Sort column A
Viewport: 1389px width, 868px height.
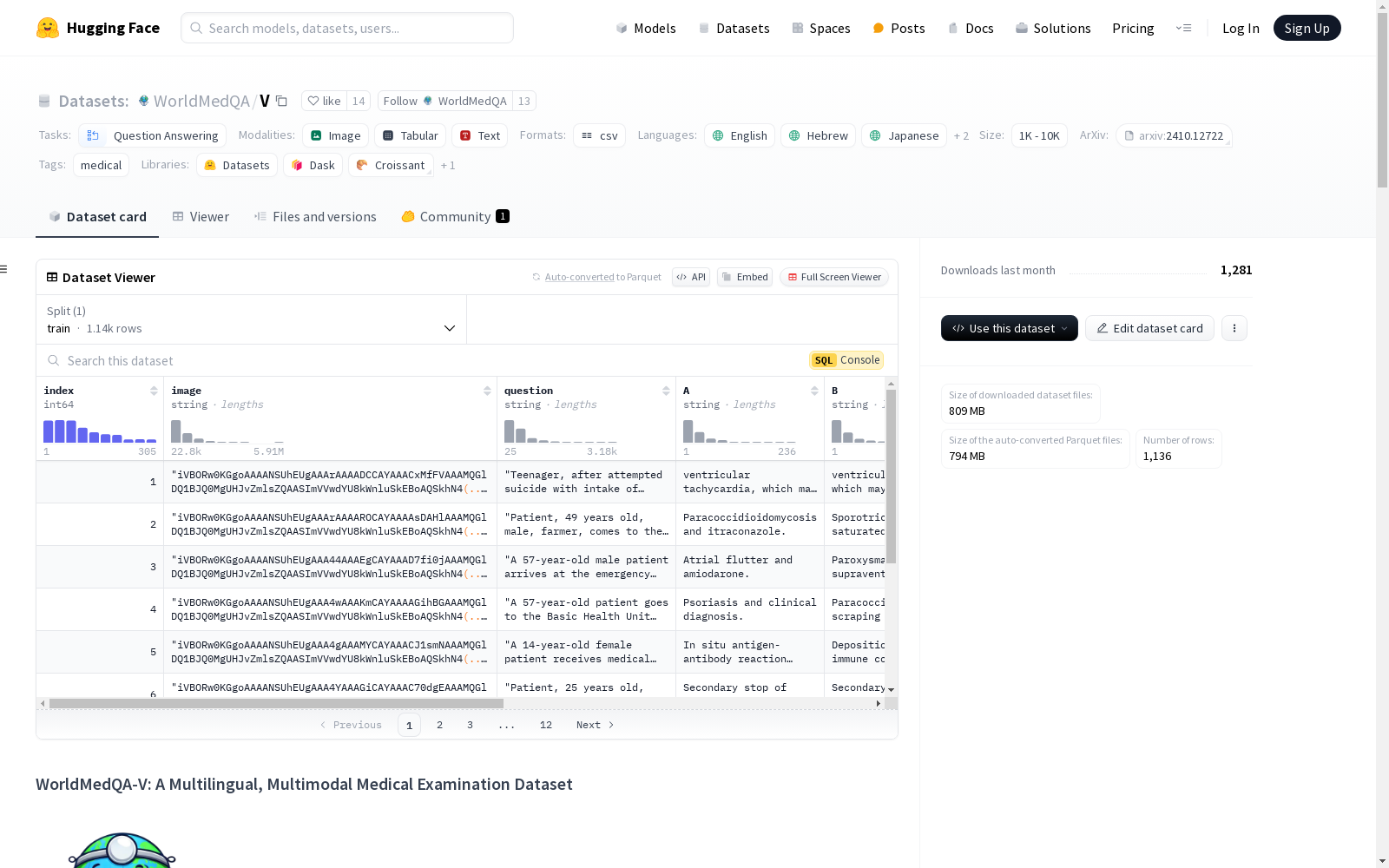point(814,391)
